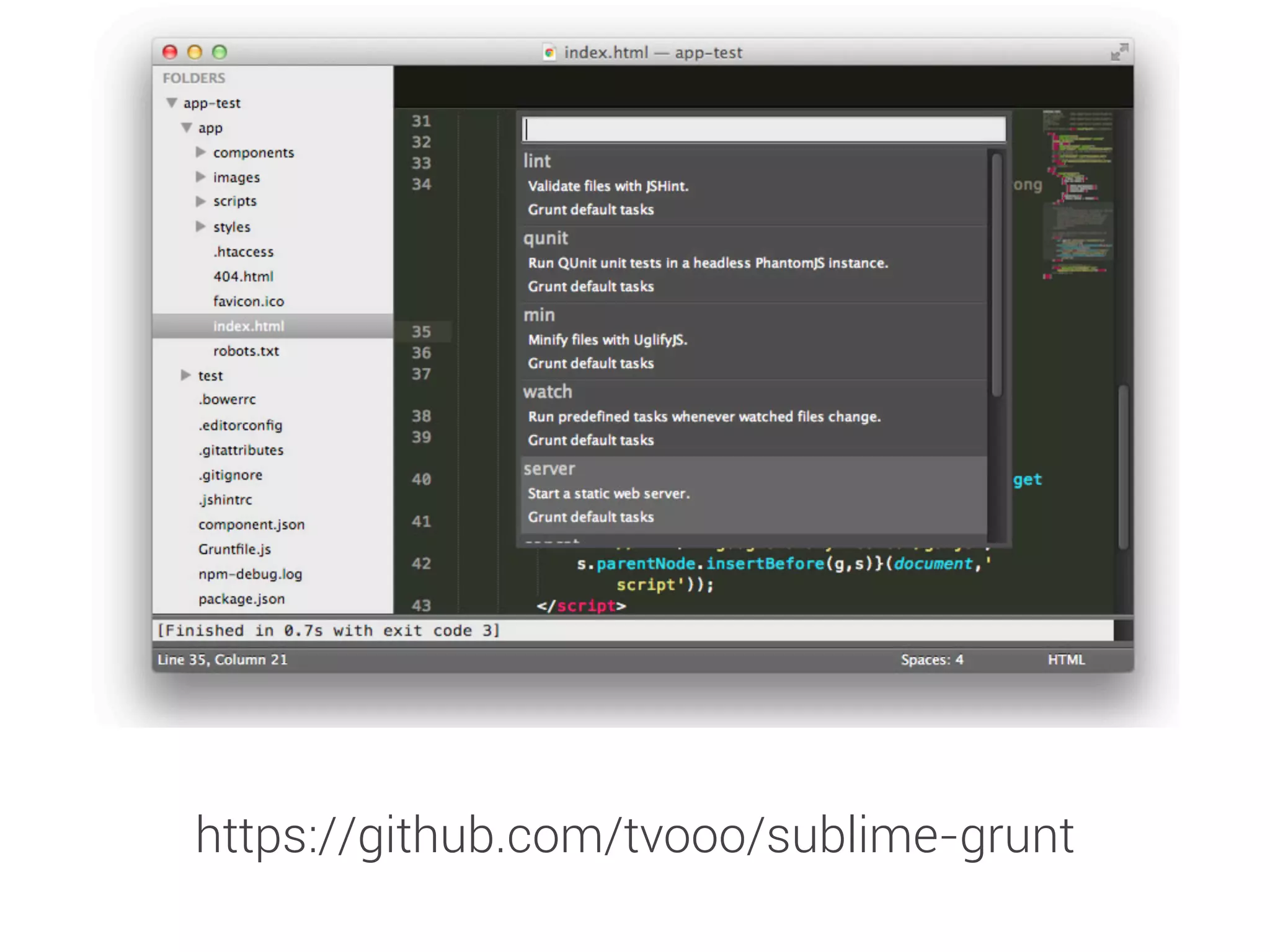Click the Line 35, Column 21 status text

click(222, 659)
